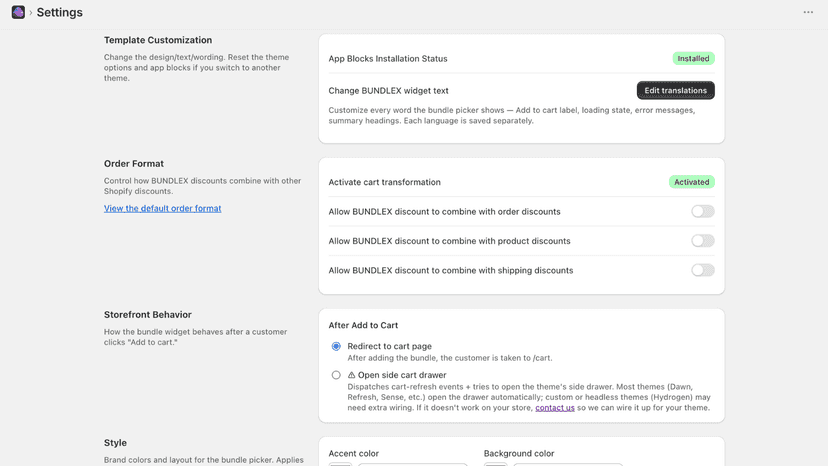Click the Order Format heading
Viewport: 828px width, 466px height.
[134, 164]
